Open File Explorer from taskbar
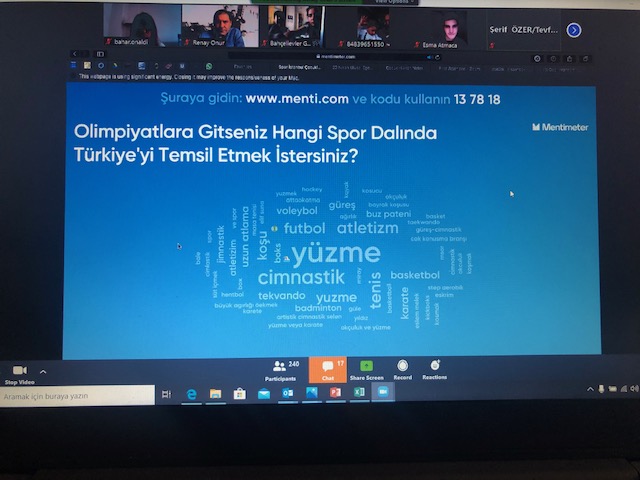Viewport: 640px width, 480px height. click(x=215, y=393)
